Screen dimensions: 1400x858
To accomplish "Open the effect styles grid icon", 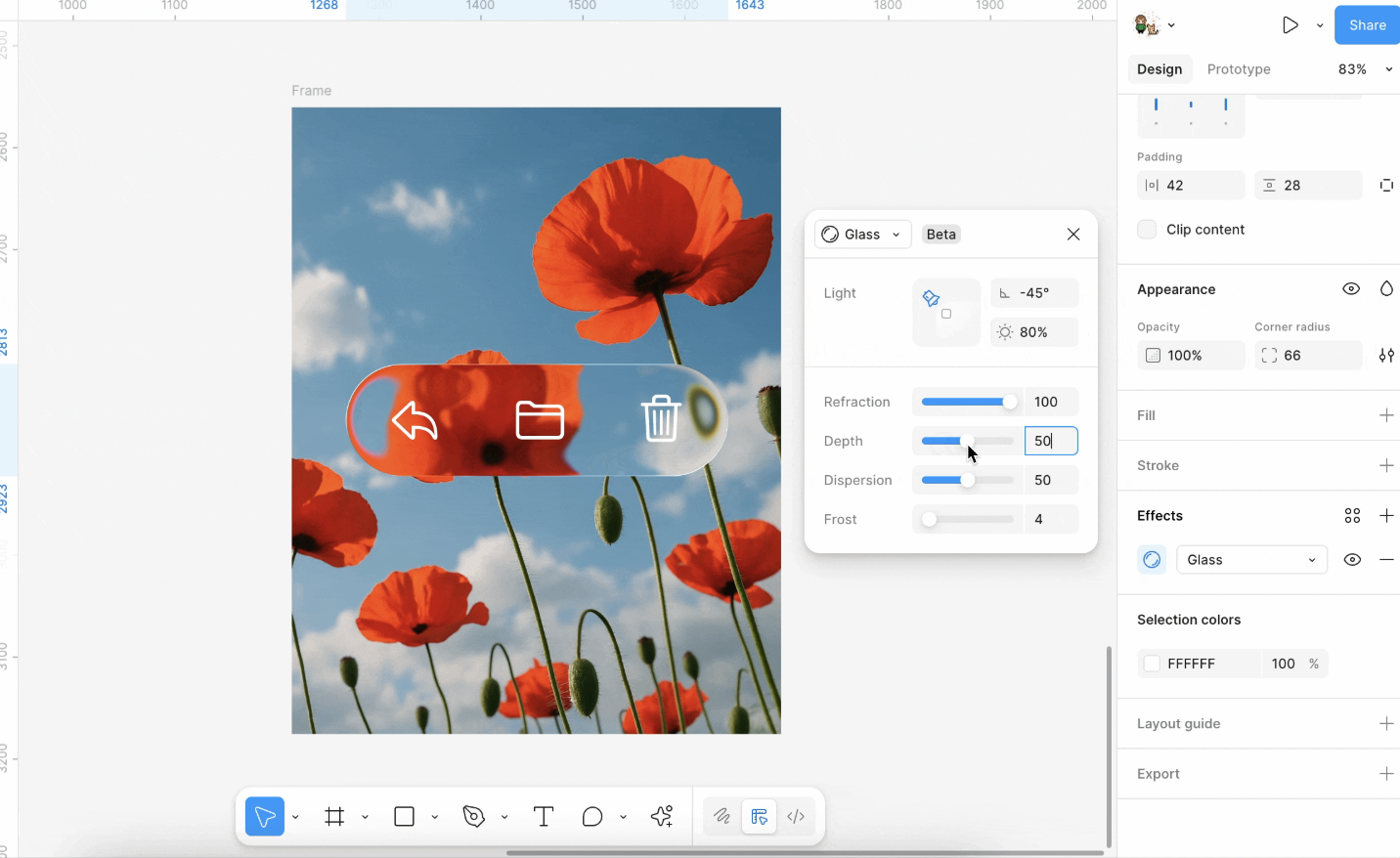I will [x=1352, y=516].
